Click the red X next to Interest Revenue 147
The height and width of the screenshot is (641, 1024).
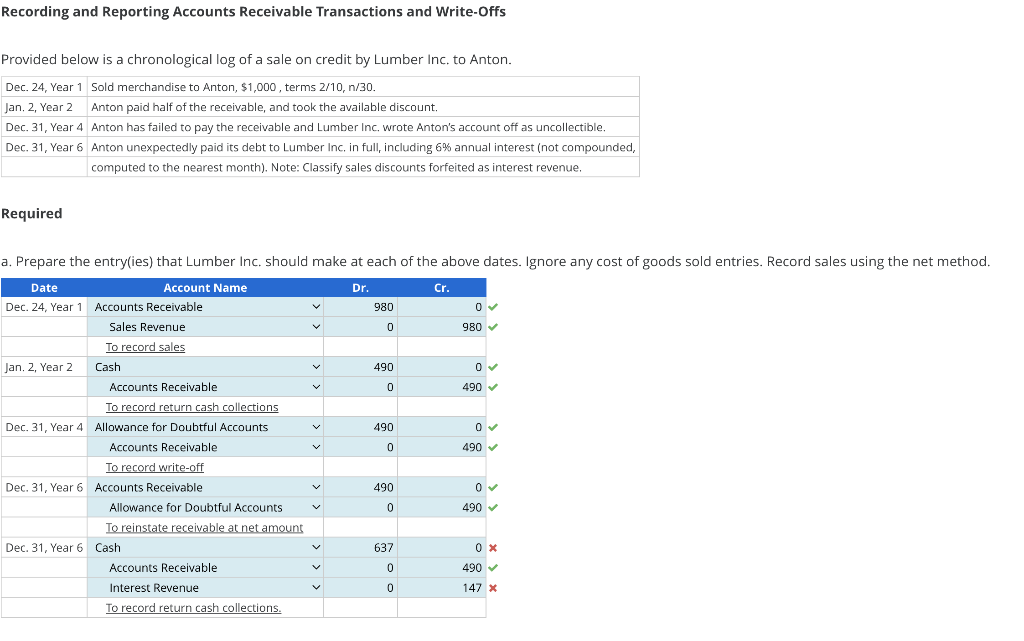point(491,587)
